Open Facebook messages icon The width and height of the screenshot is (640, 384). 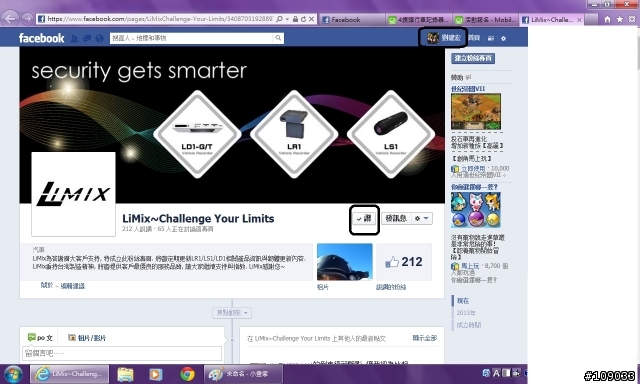click(x=87, y=38)
